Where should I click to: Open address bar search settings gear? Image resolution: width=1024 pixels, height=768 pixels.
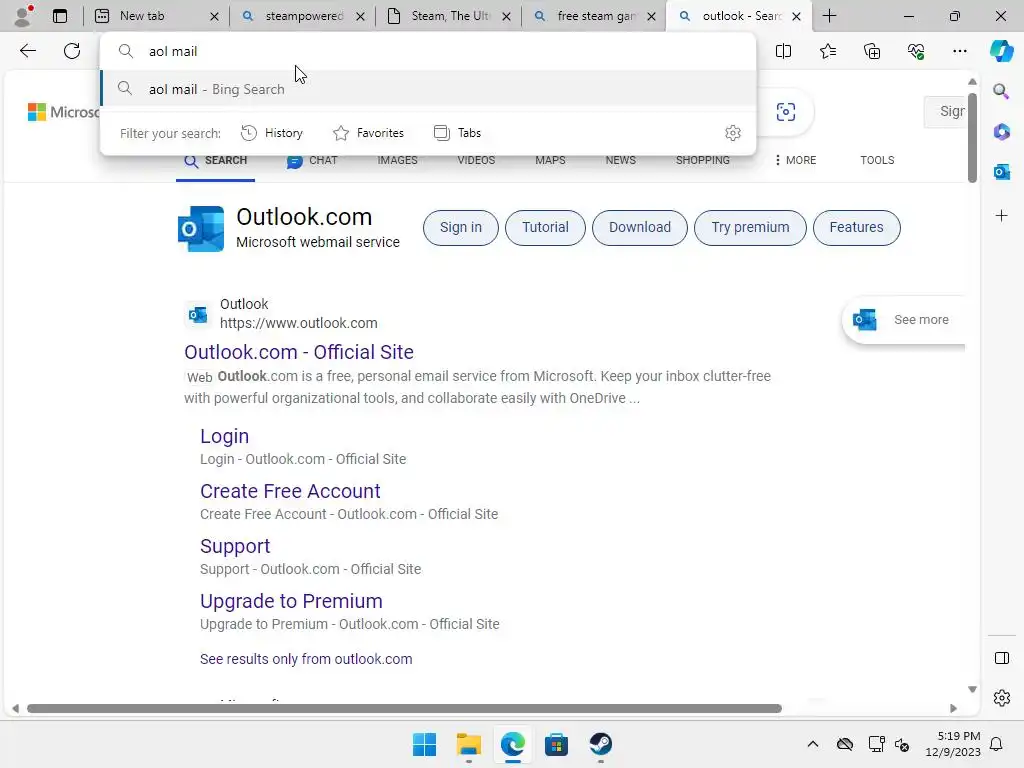pyautogui.click(x=733, y=133)
